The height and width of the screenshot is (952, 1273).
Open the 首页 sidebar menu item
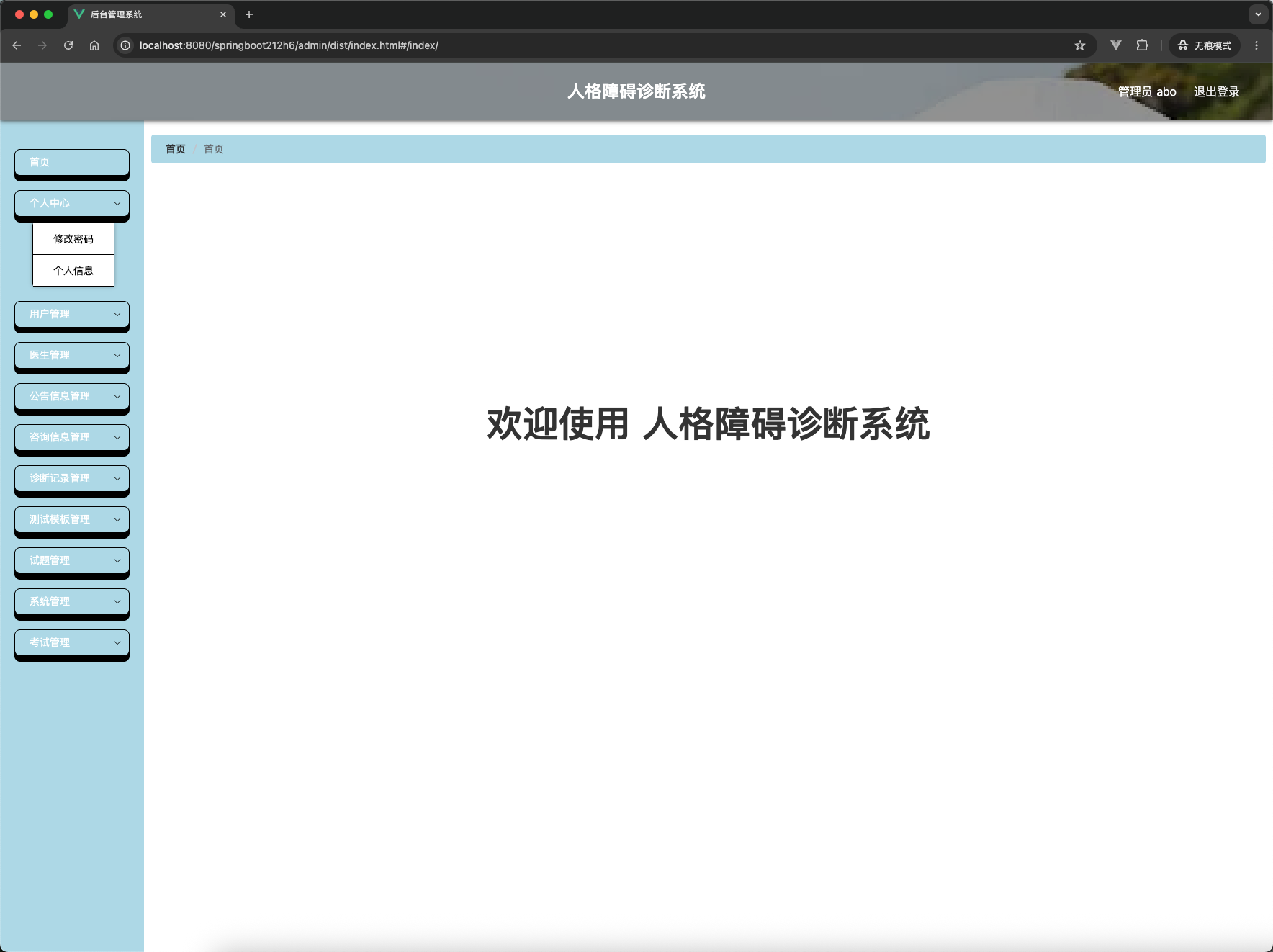coord(72,163)
